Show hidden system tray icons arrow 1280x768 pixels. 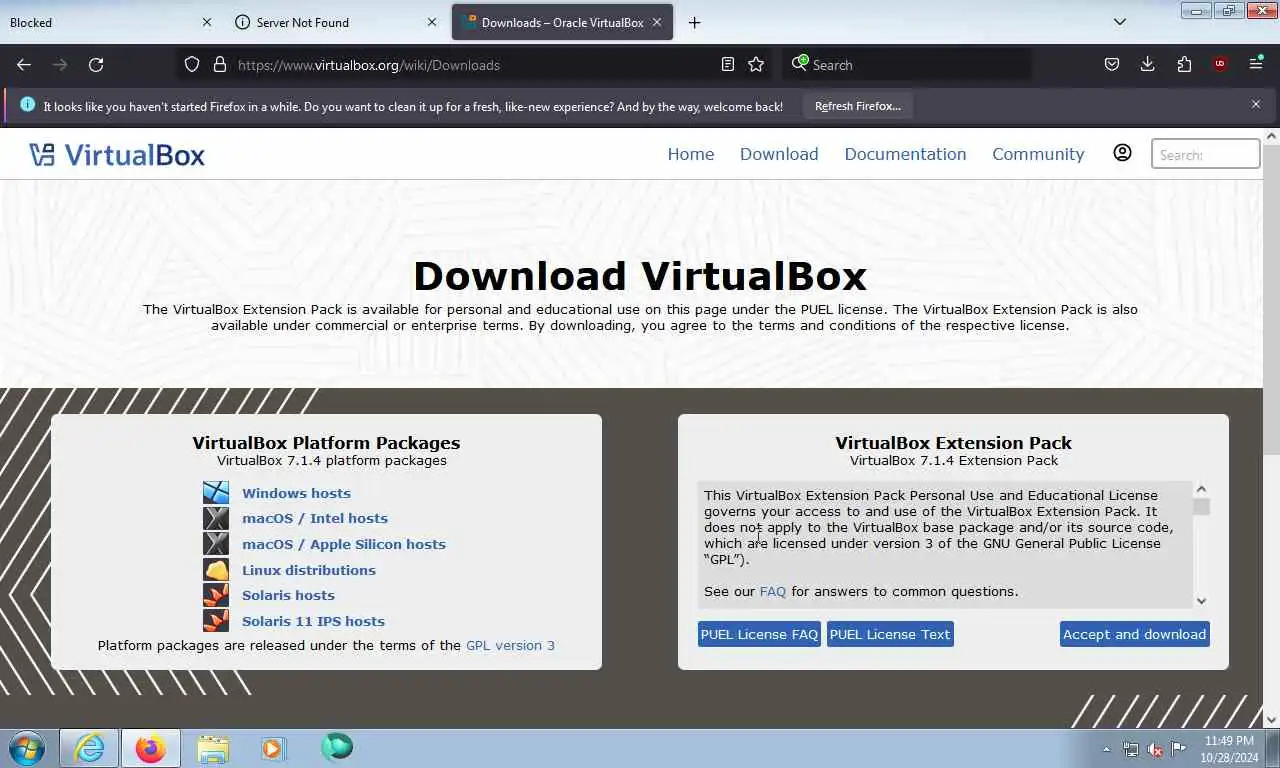(1106, 749)
